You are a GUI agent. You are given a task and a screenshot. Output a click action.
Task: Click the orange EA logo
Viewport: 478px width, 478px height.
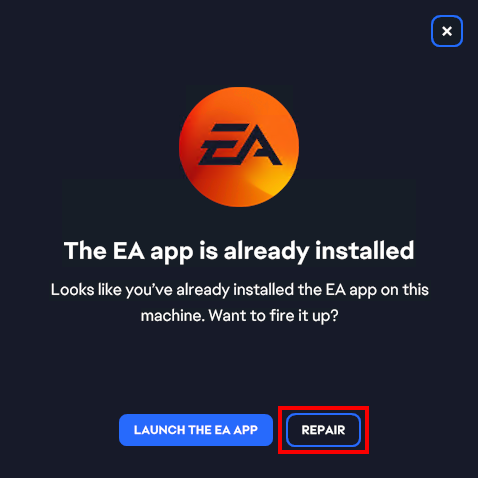pos(239,147)
